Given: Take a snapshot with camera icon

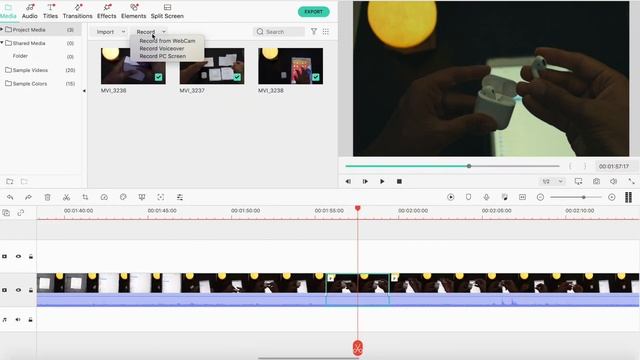Looking at the screenshot, I should click(596, 181).
